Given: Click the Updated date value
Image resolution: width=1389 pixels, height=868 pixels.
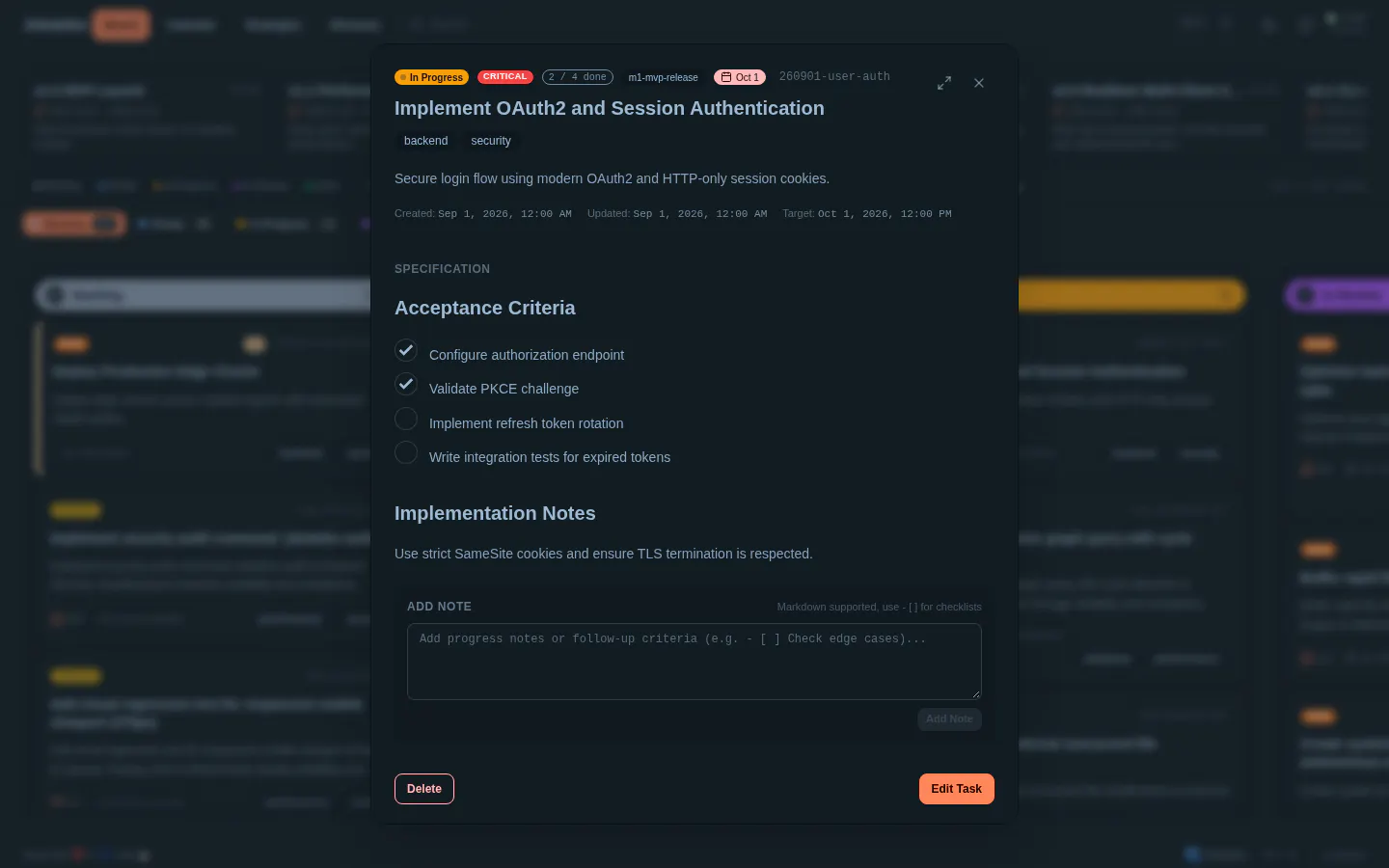Looking at the screenshot, I should tap(700, 214).
